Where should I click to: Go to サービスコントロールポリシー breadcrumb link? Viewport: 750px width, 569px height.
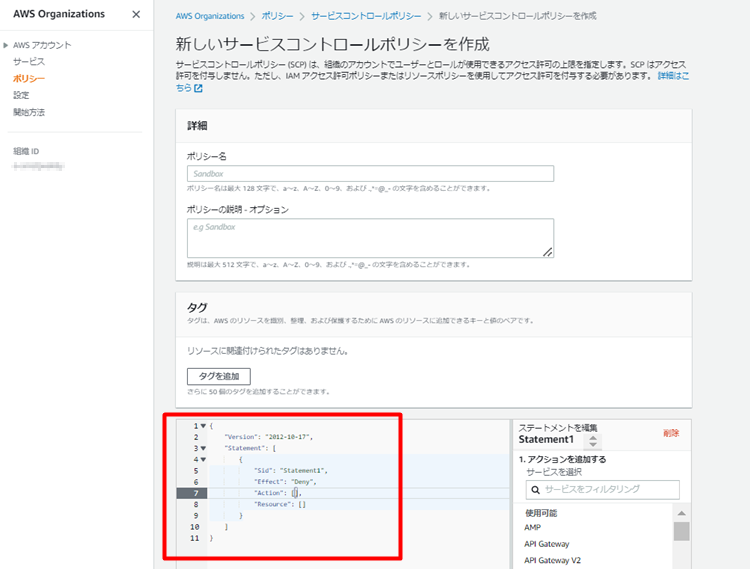pyautogui.click(x=366, y=16)
